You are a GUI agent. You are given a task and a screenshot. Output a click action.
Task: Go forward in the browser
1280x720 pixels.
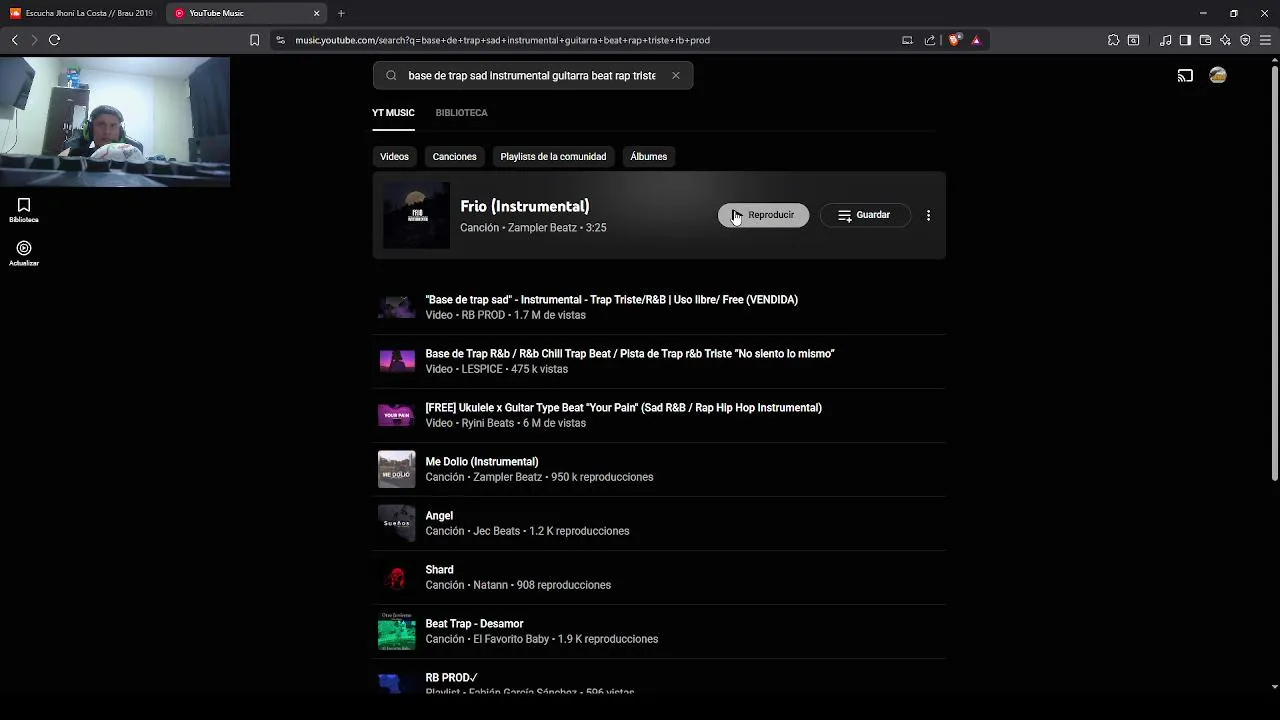(x=34, y=40)
